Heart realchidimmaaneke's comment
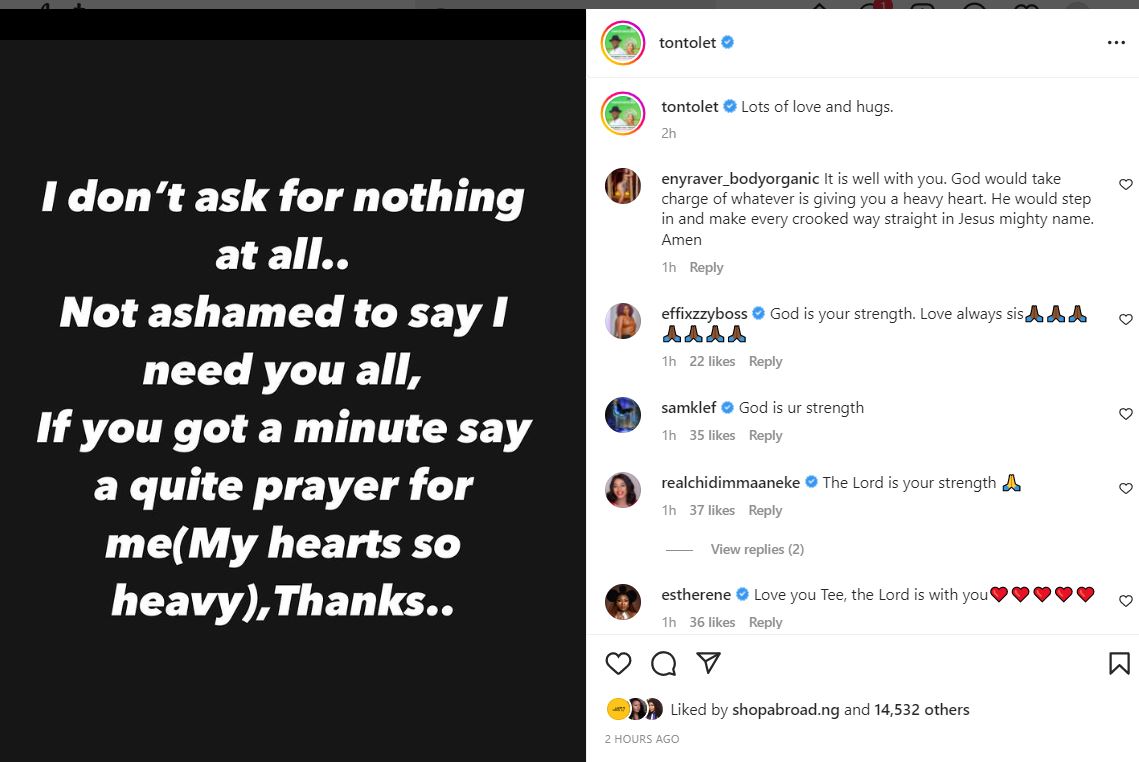The width and height of the screenshot is (1139, 762). [x=1126, y=489]
